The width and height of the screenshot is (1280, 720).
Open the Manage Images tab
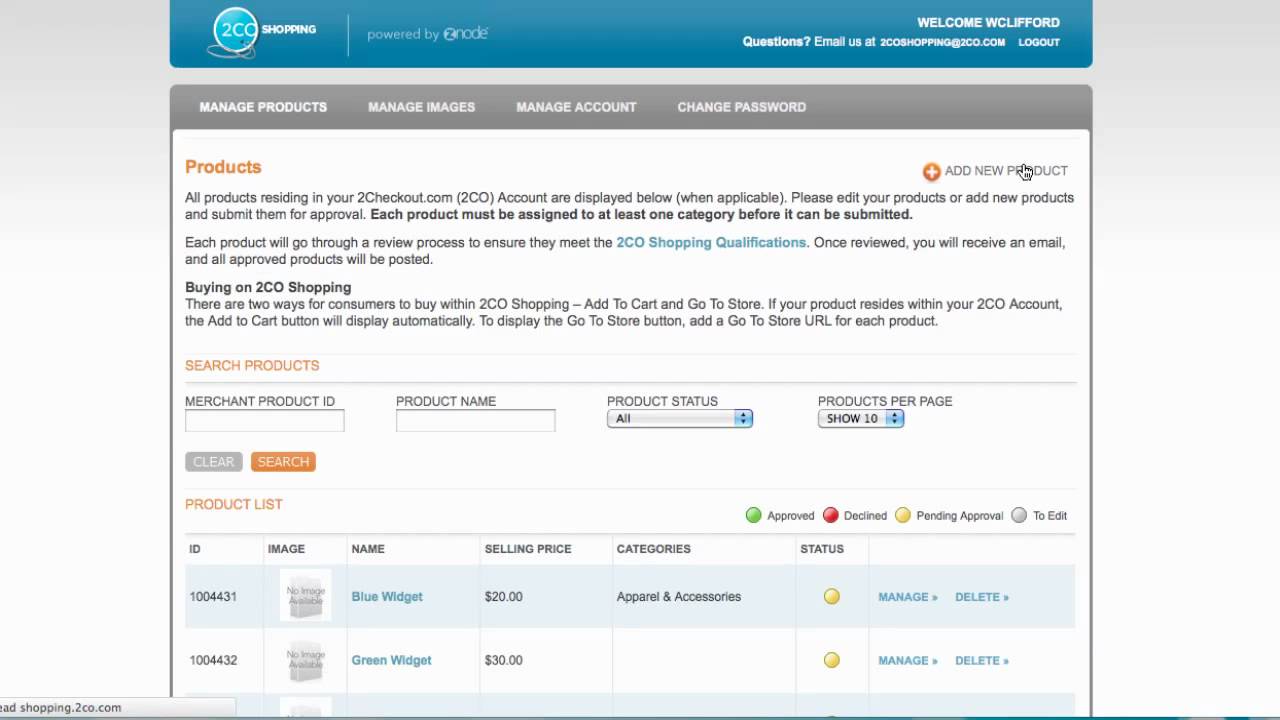(421, 107)
